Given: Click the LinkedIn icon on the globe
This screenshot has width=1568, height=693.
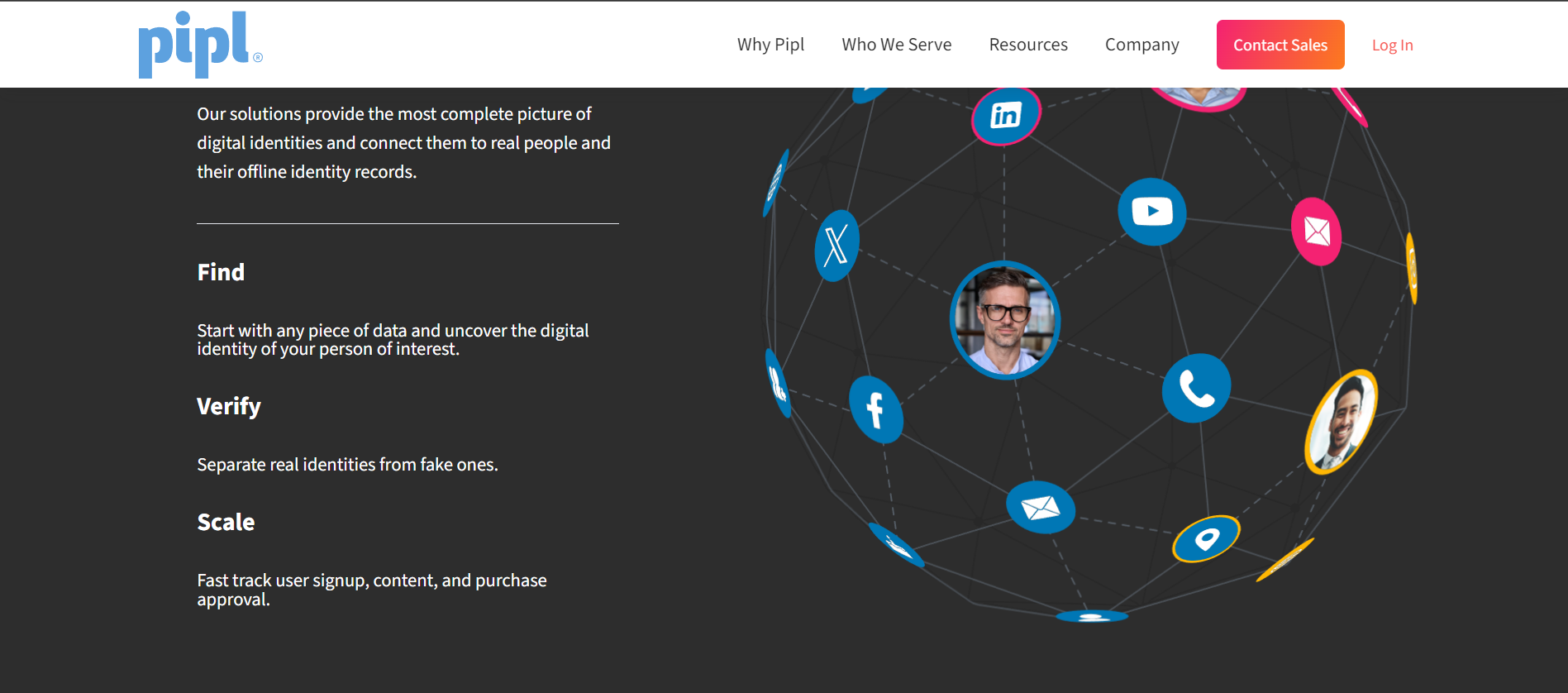Looking at the screenshot, I should tap(1005, 116).
